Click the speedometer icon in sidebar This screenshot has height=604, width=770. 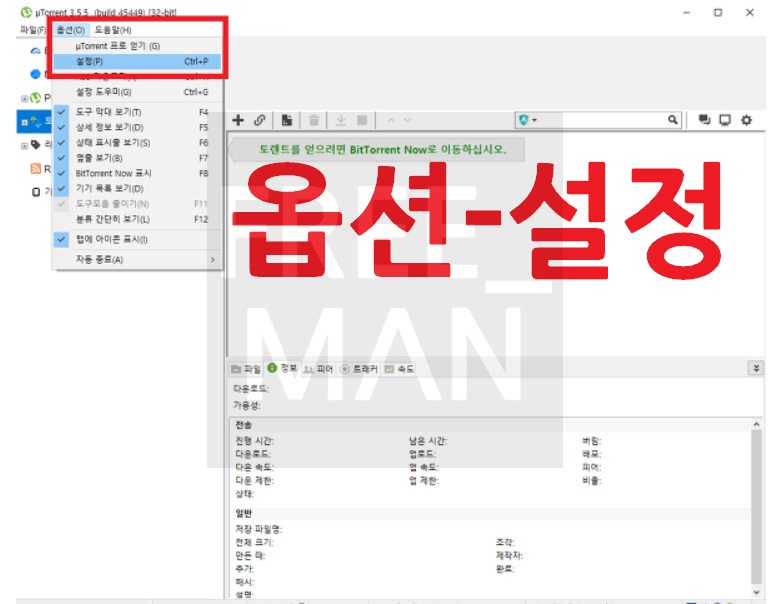coord(35,51)
